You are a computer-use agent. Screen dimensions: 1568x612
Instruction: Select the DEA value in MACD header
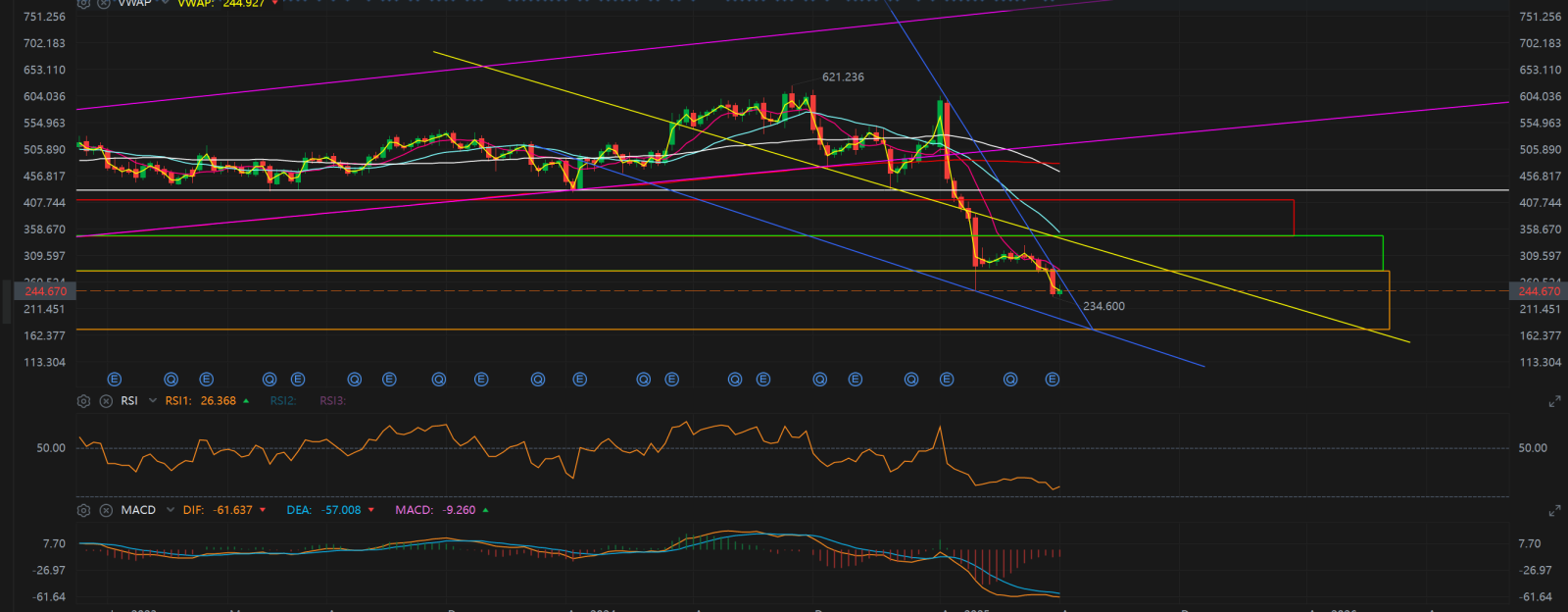tap(341, 510)
